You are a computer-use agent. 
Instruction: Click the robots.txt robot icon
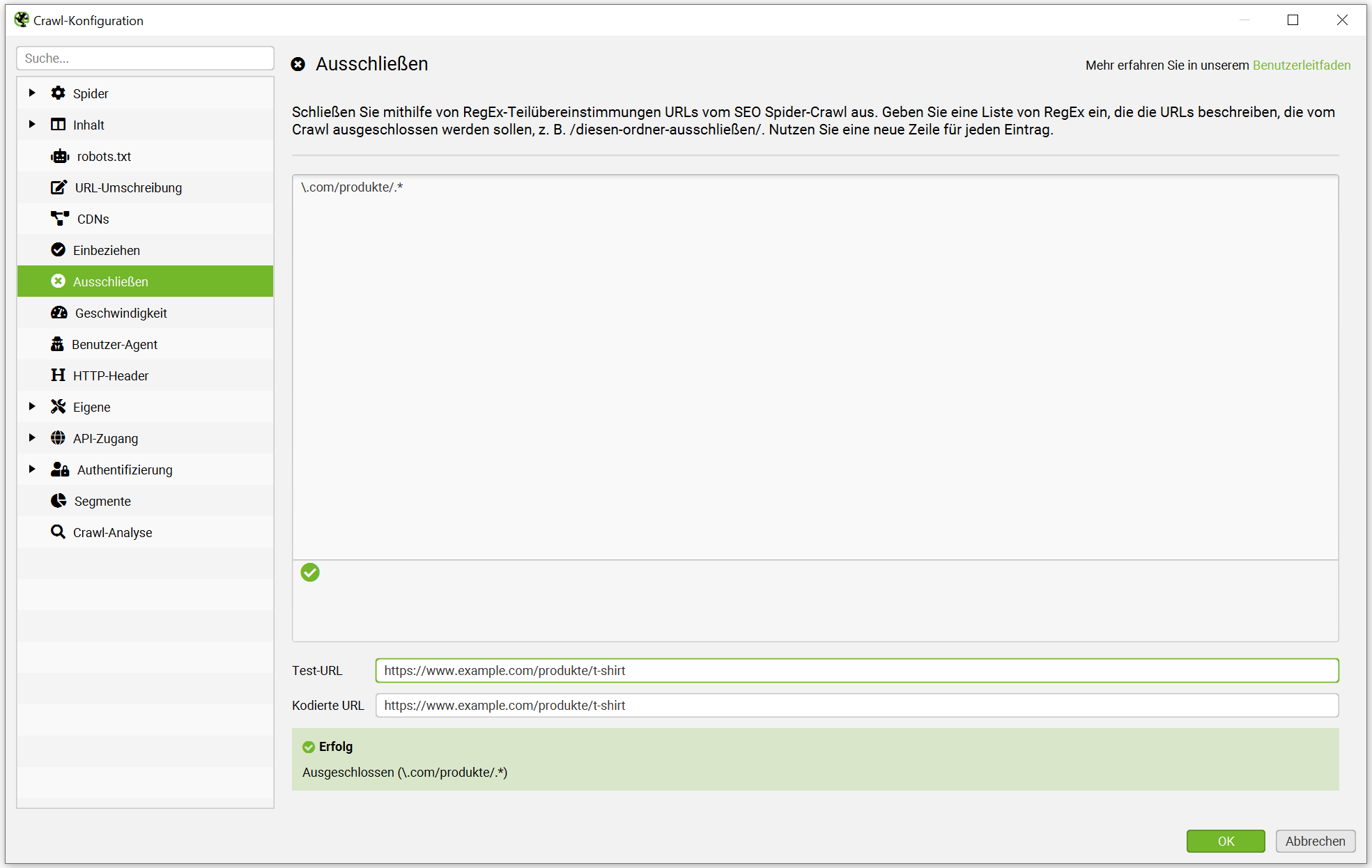60,156
